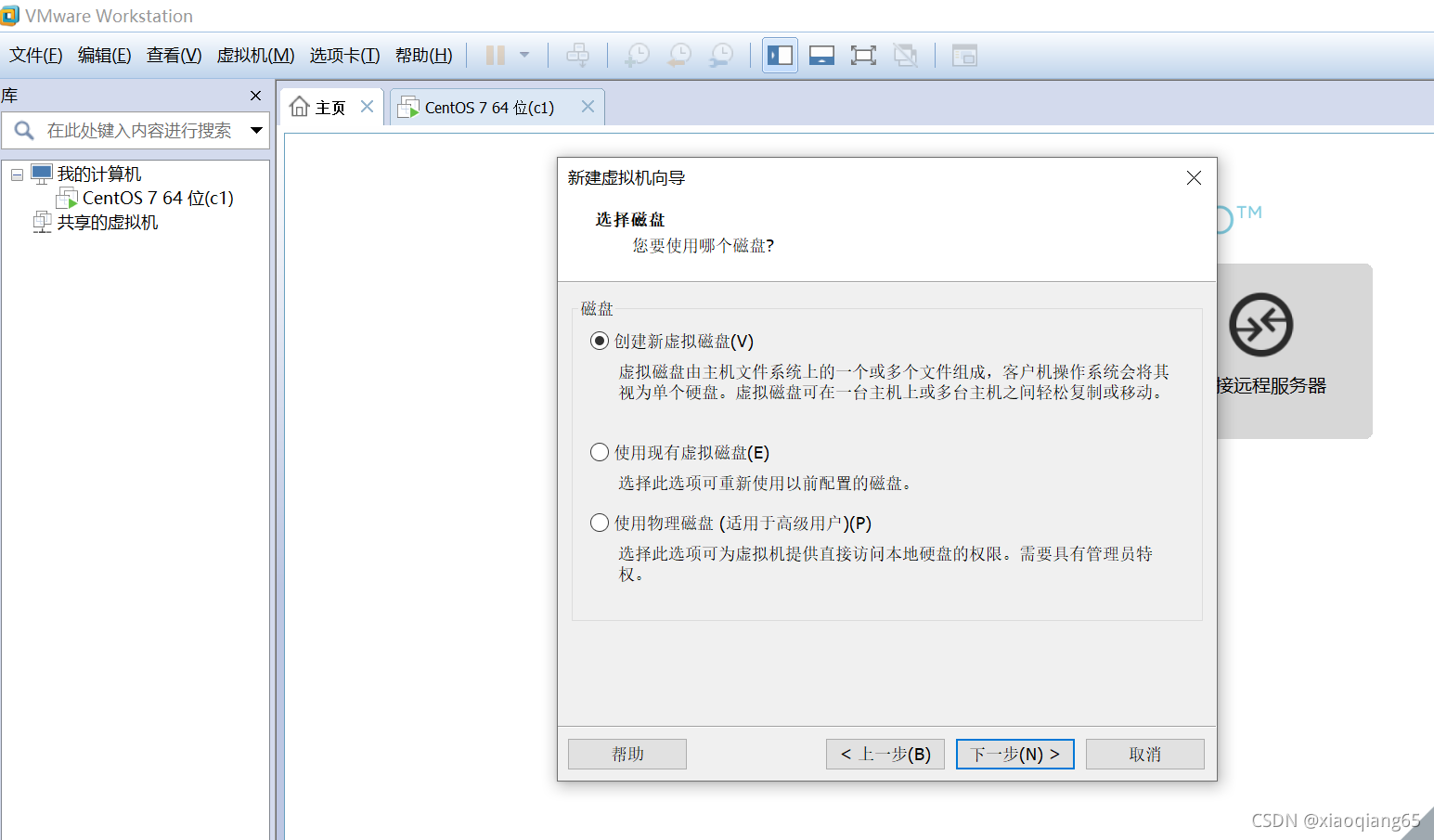
Task: Open the 虚拟机(M) menu
Action: [x=256, y=56]
